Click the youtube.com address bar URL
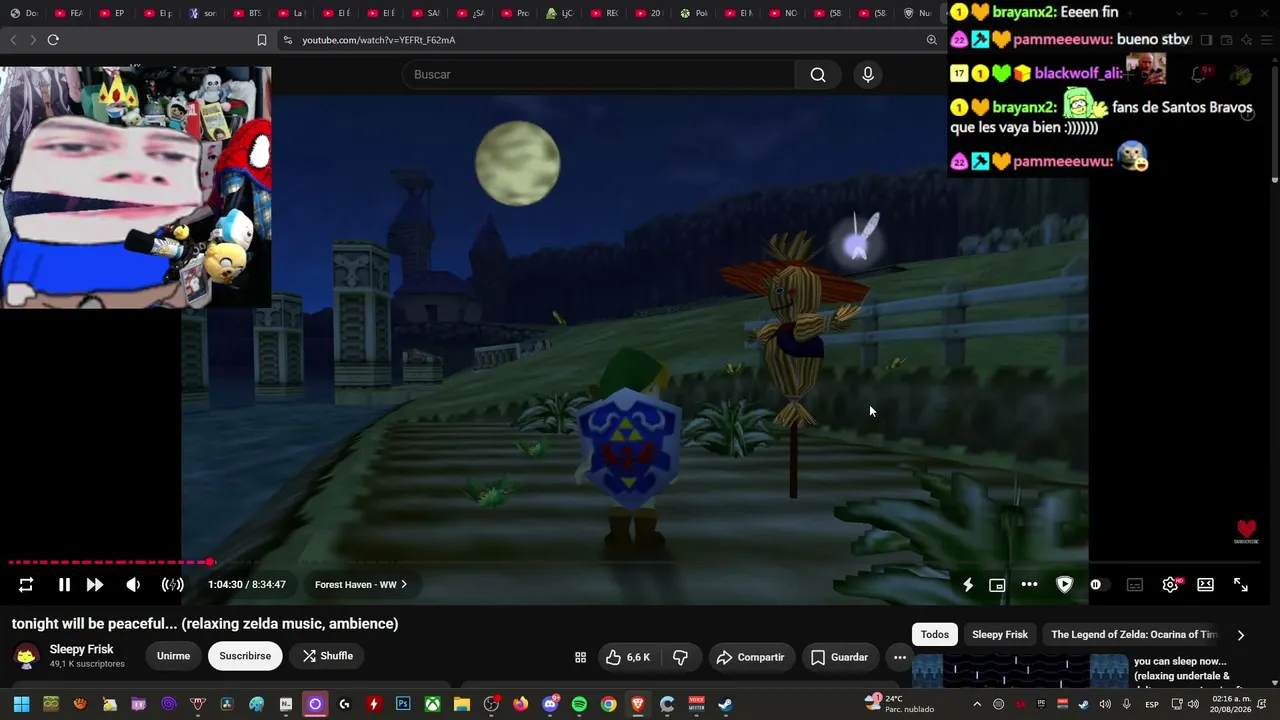1280x720 pixels. click(379, 40)
